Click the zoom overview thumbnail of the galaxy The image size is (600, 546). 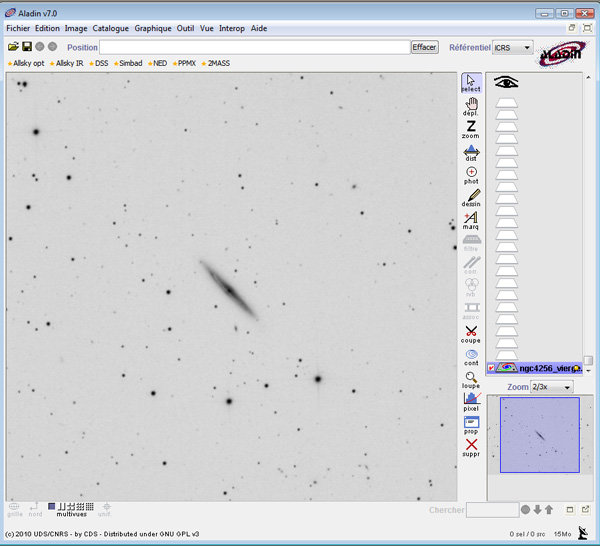pyautogui.click(x=538, y=434)
